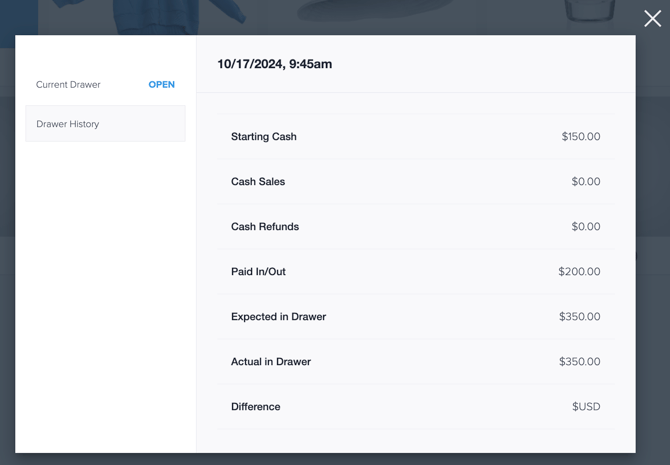Select the Cash Sales row label
Viewport: 670px width, 465px height.
point(258,182)
